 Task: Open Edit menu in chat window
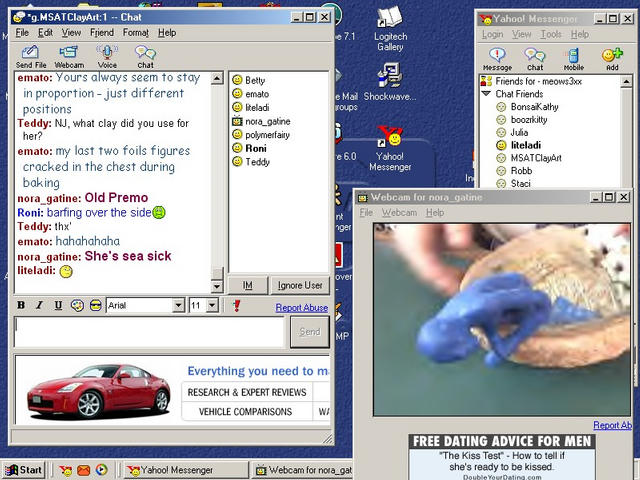coord(45,33)
